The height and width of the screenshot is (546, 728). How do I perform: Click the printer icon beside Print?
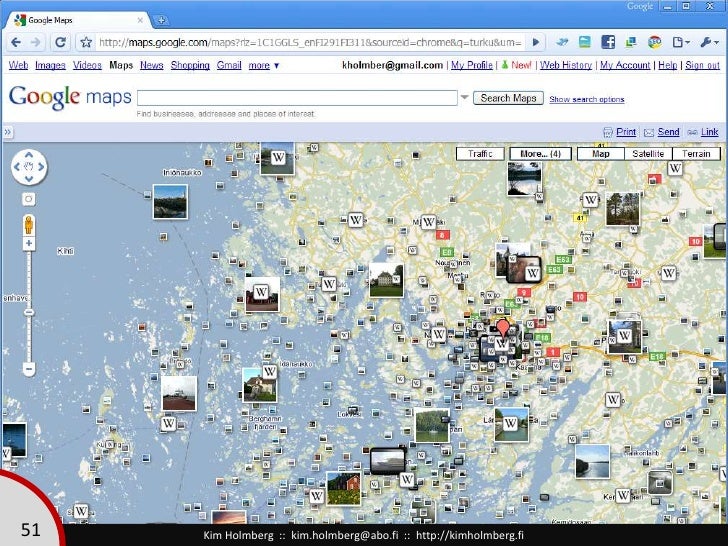click(608, 132)
